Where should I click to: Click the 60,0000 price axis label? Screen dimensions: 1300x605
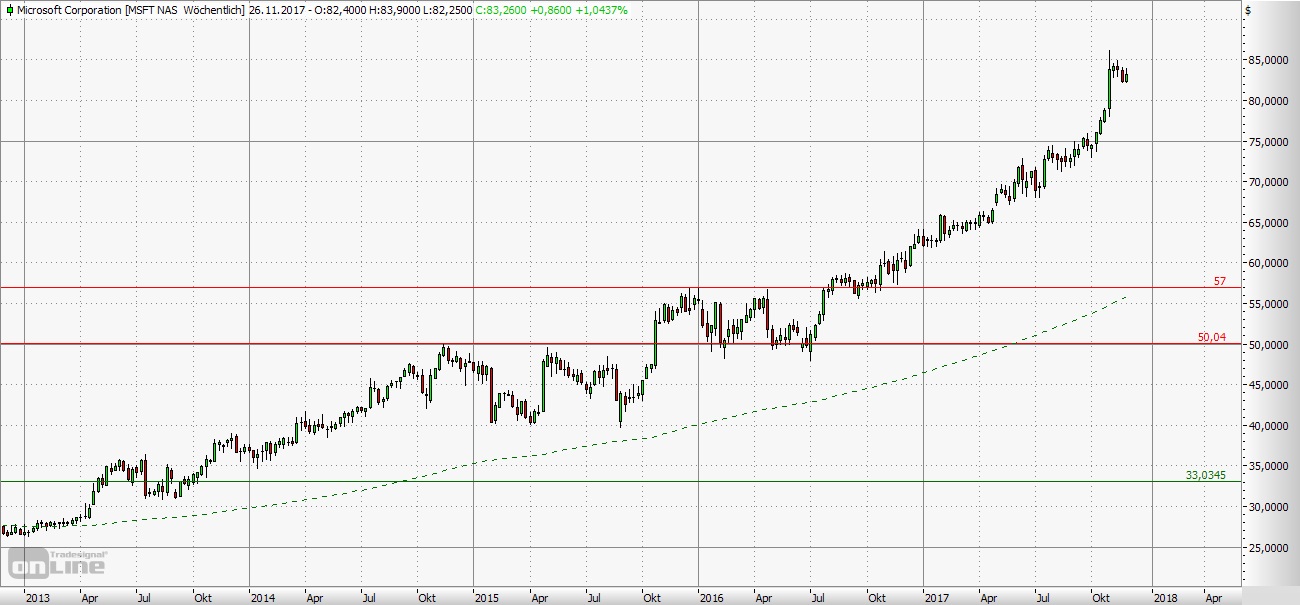coord(1268,263)
